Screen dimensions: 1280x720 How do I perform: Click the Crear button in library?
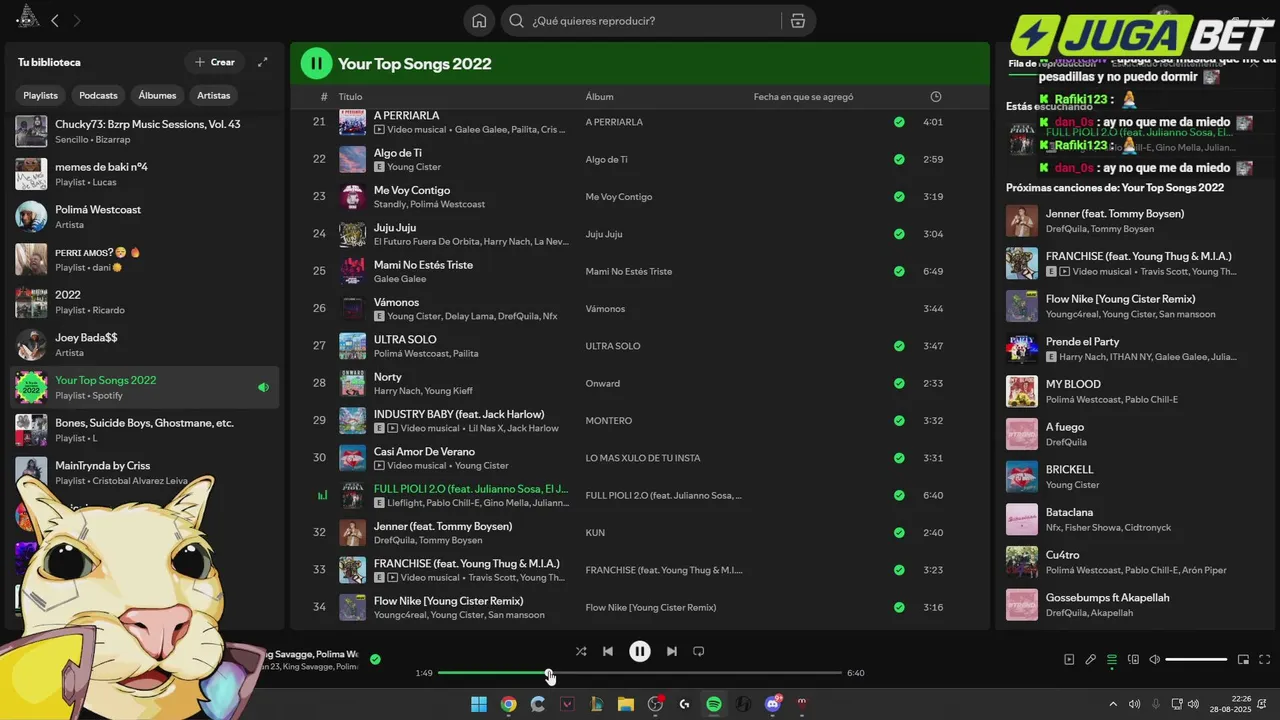point(215,62)
